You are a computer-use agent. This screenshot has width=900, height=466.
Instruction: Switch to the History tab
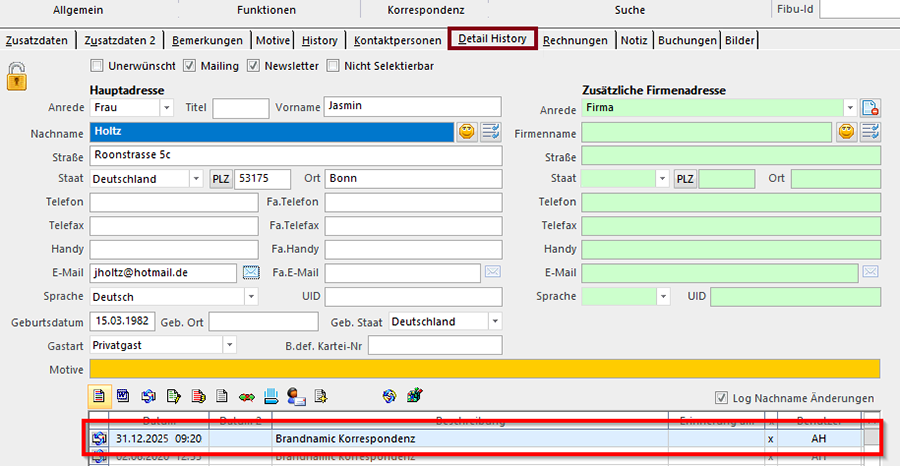(x=320, y=40)
